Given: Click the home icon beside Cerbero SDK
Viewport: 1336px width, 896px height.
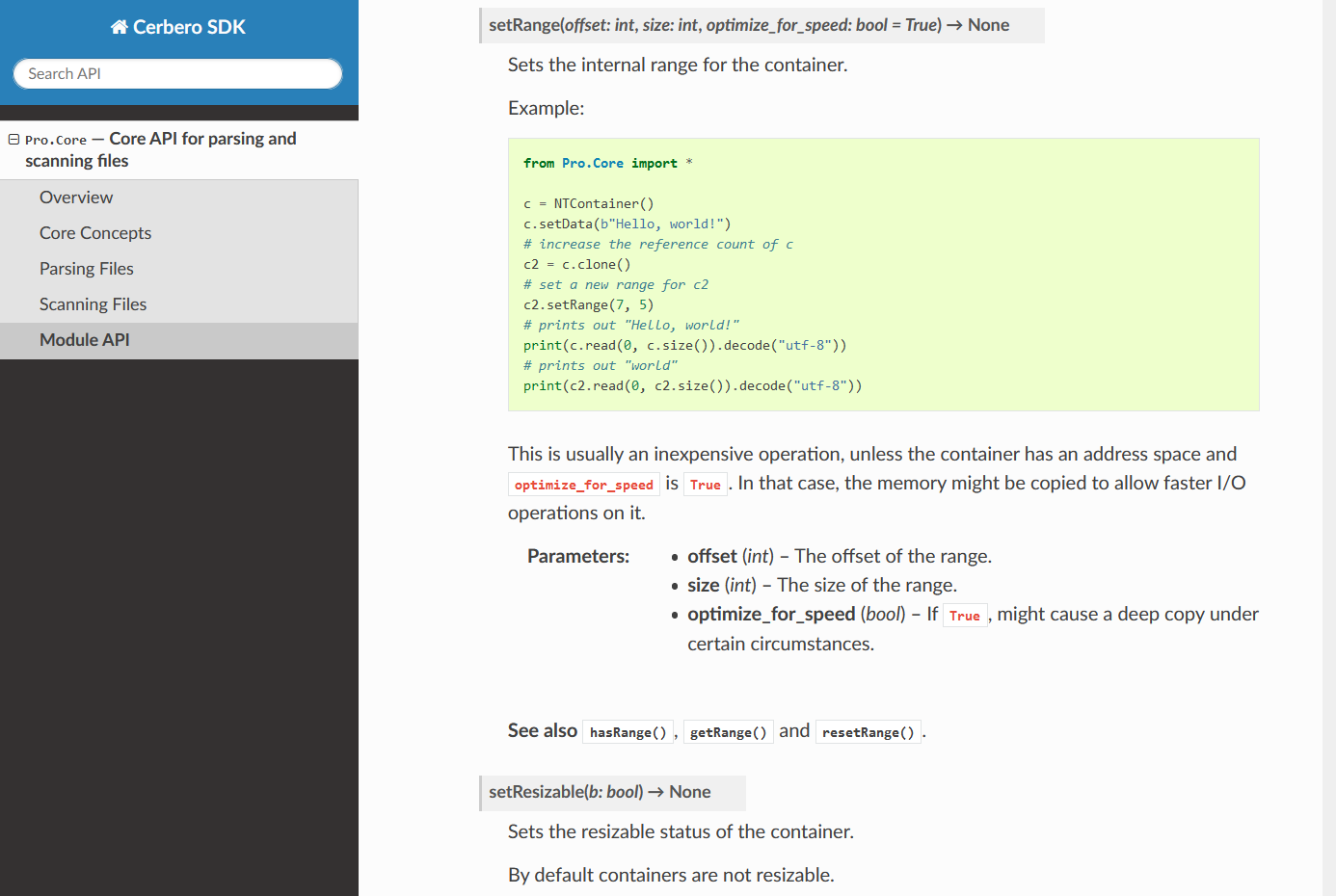Looking at the screenshot, I should click(119, 27).
